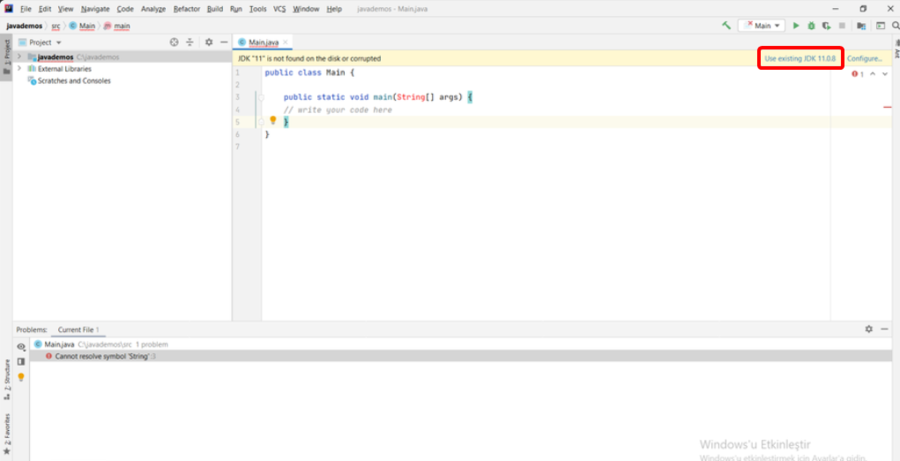Open the Build menu
Screen dimensions: 900x461
(215, 9)
